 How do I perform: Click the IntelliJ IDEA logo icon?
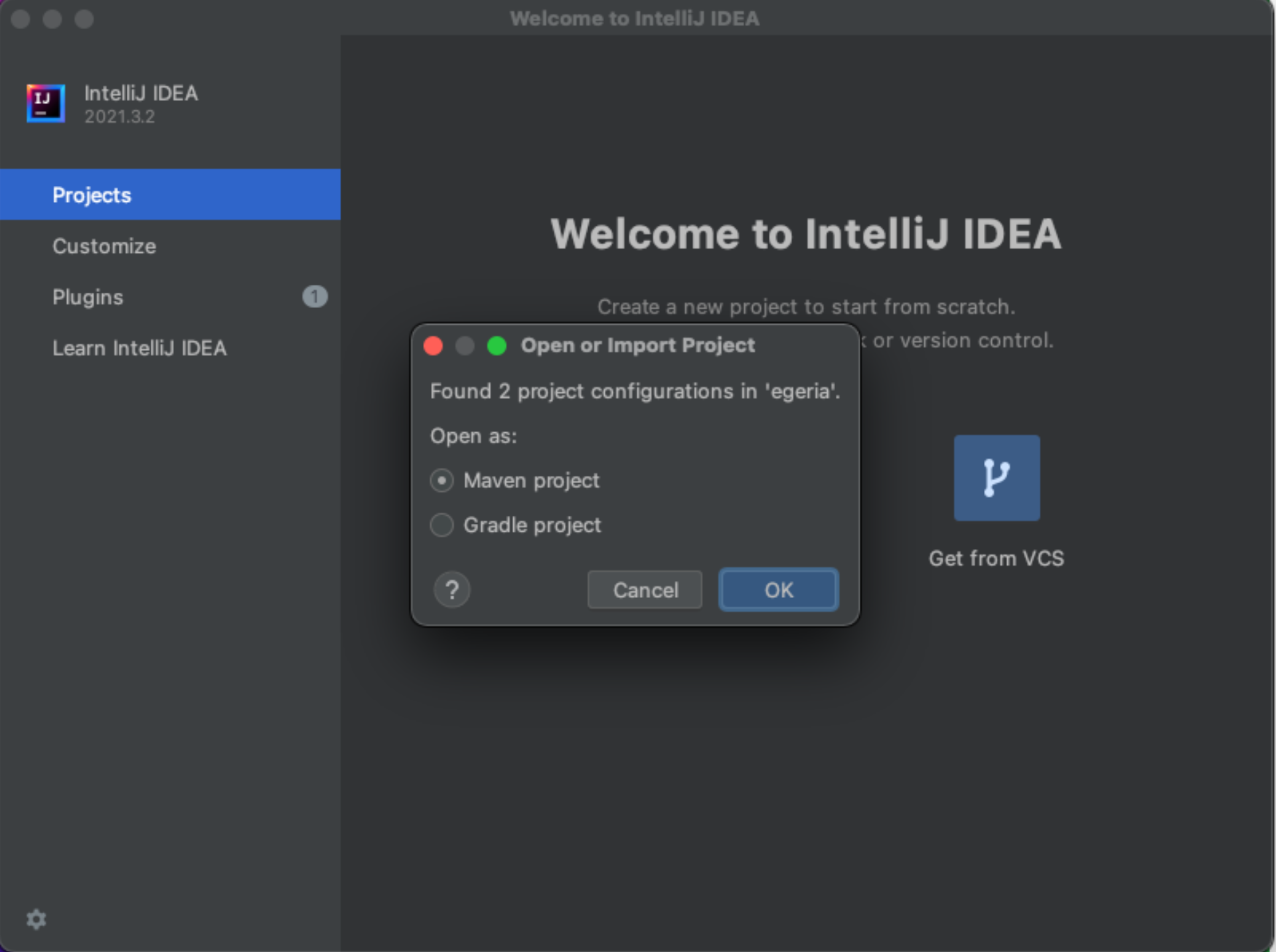(x=46, y=104)
